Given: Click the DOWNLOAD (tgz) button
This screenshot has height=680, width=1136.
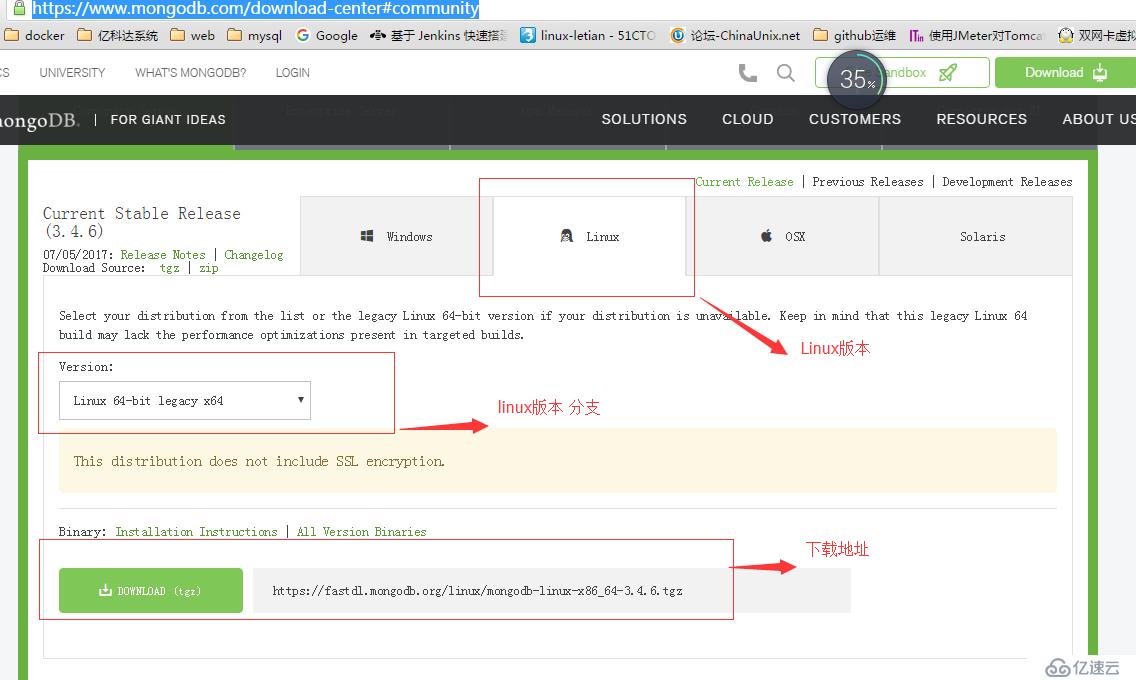Looking at the screenshot, I should tap(151, 590).
